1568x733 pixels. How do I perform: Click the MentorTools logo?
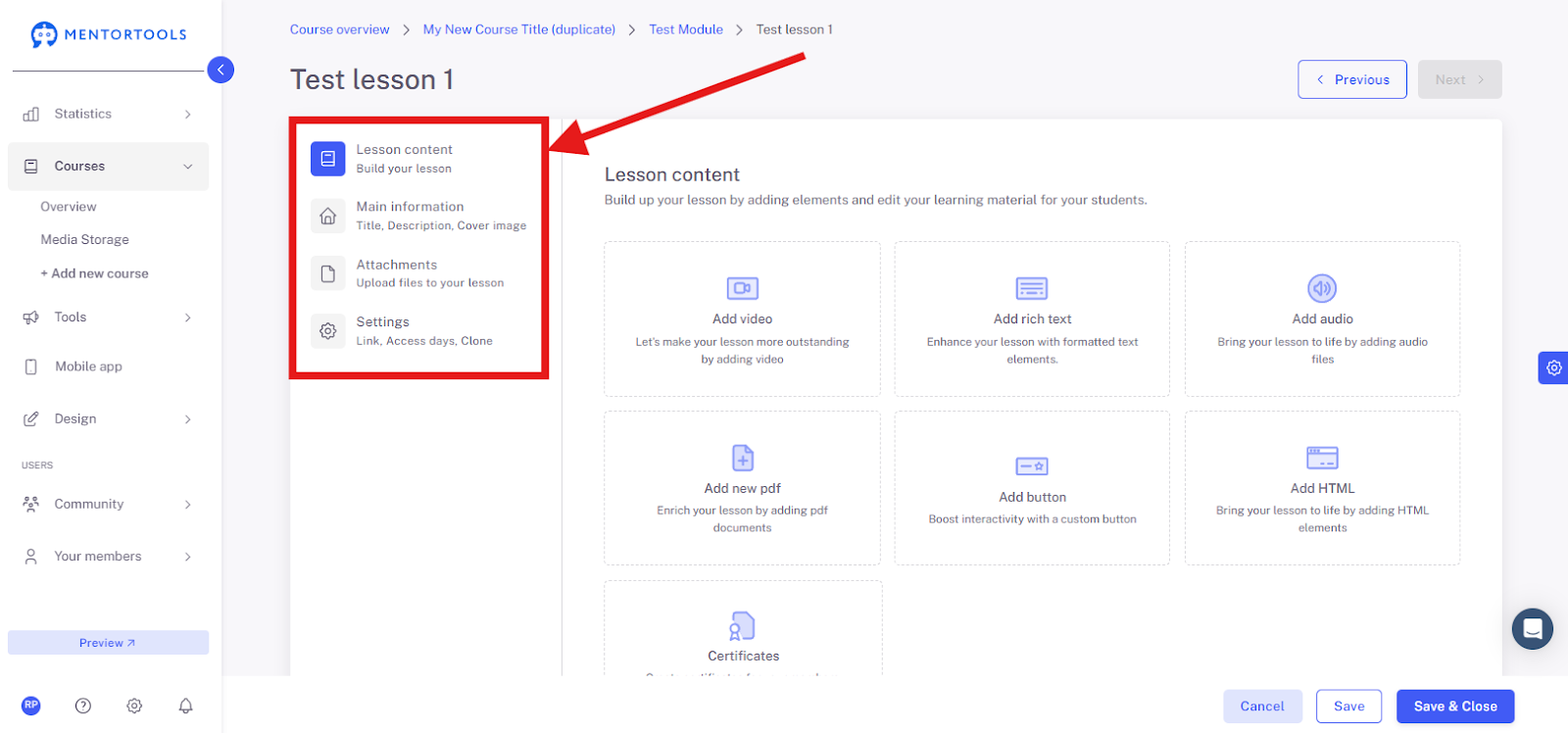pyautogui.click(x=108, y=34)
